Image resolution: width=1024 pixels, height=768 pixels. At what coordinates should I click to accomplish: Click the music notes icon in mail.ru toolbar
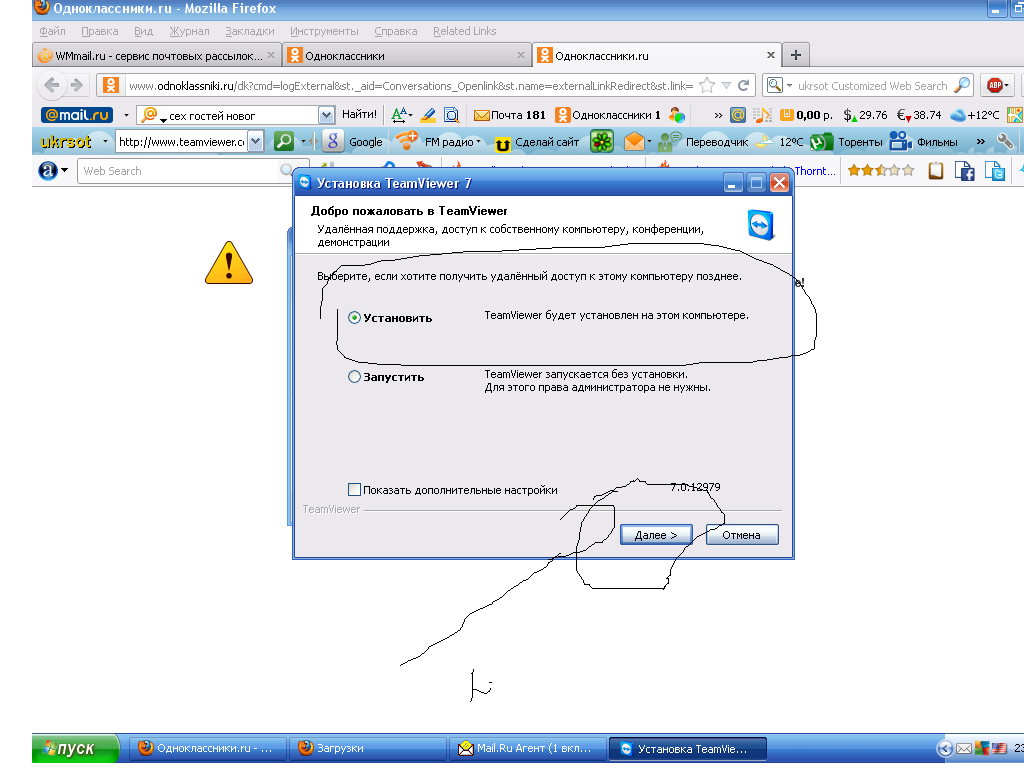point(762,116)
